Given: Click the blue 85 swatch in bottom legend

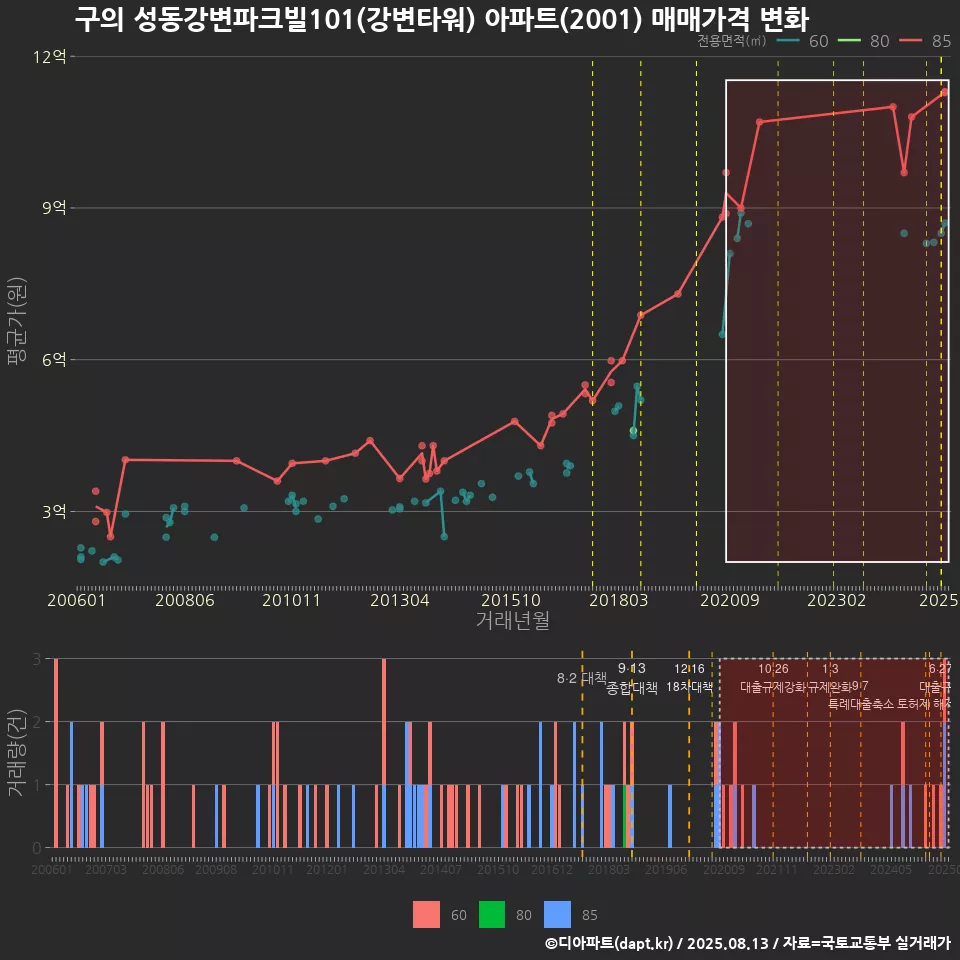Looking at the screenshot, I should pos(557,915).
